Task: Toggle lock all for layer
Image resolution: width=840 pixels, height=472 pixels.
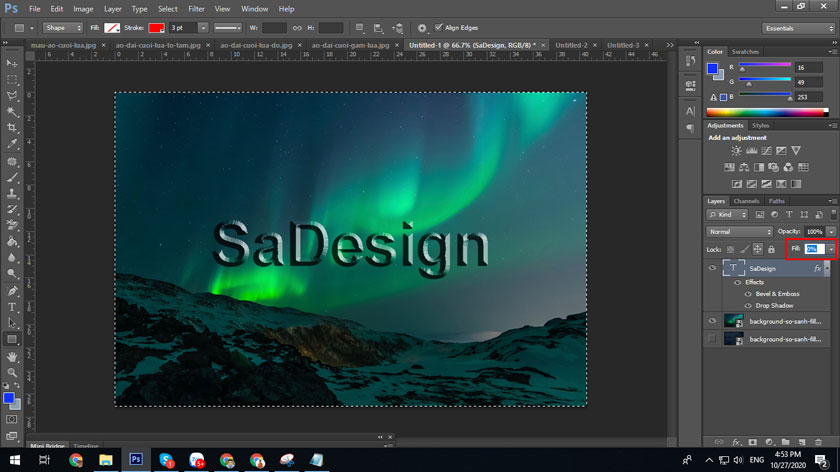Action: [x=771, y=249]
